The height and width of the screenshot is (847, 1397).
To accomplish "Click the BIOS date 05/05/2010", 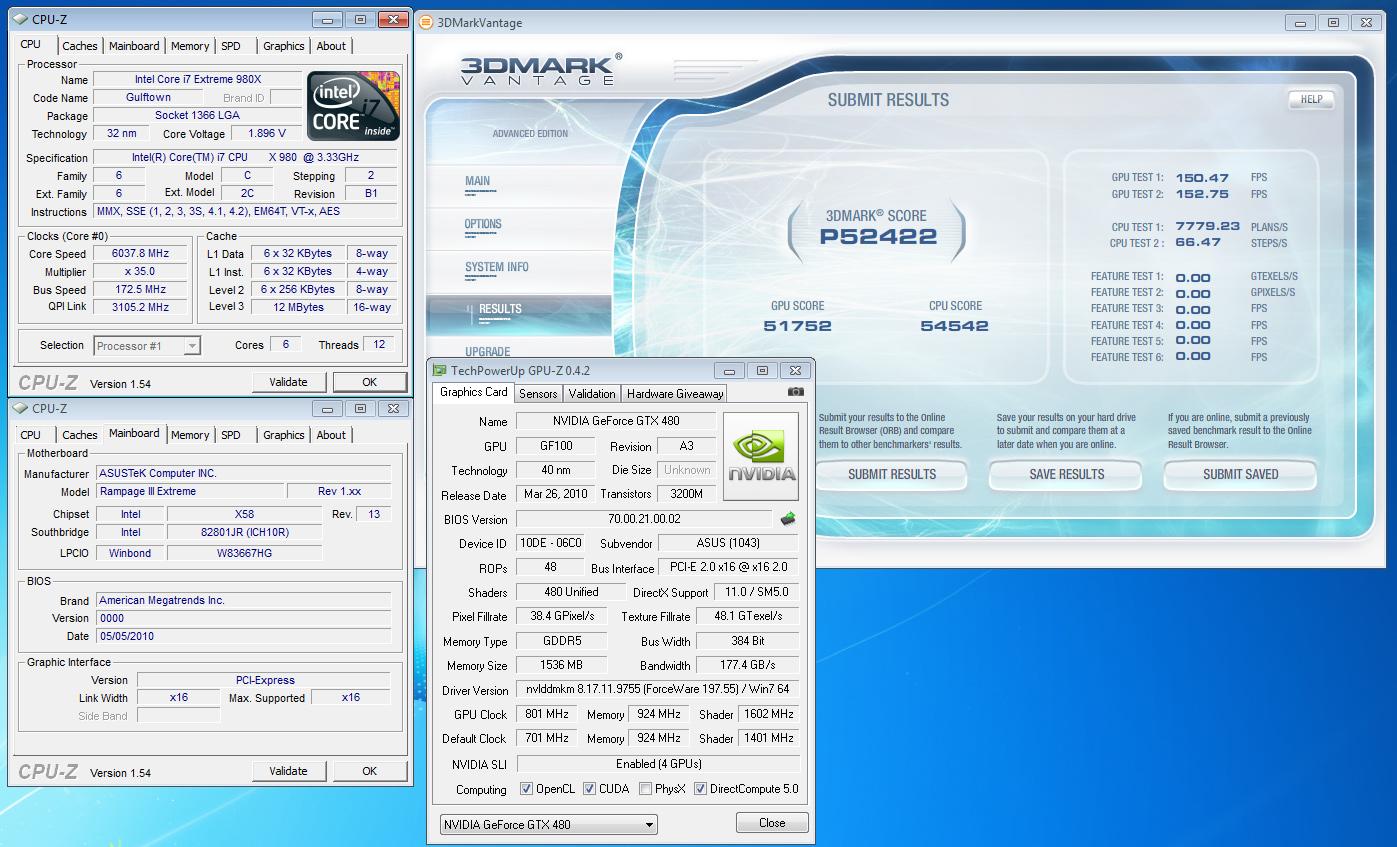I will pyautogui.click(x=243, y=636).
